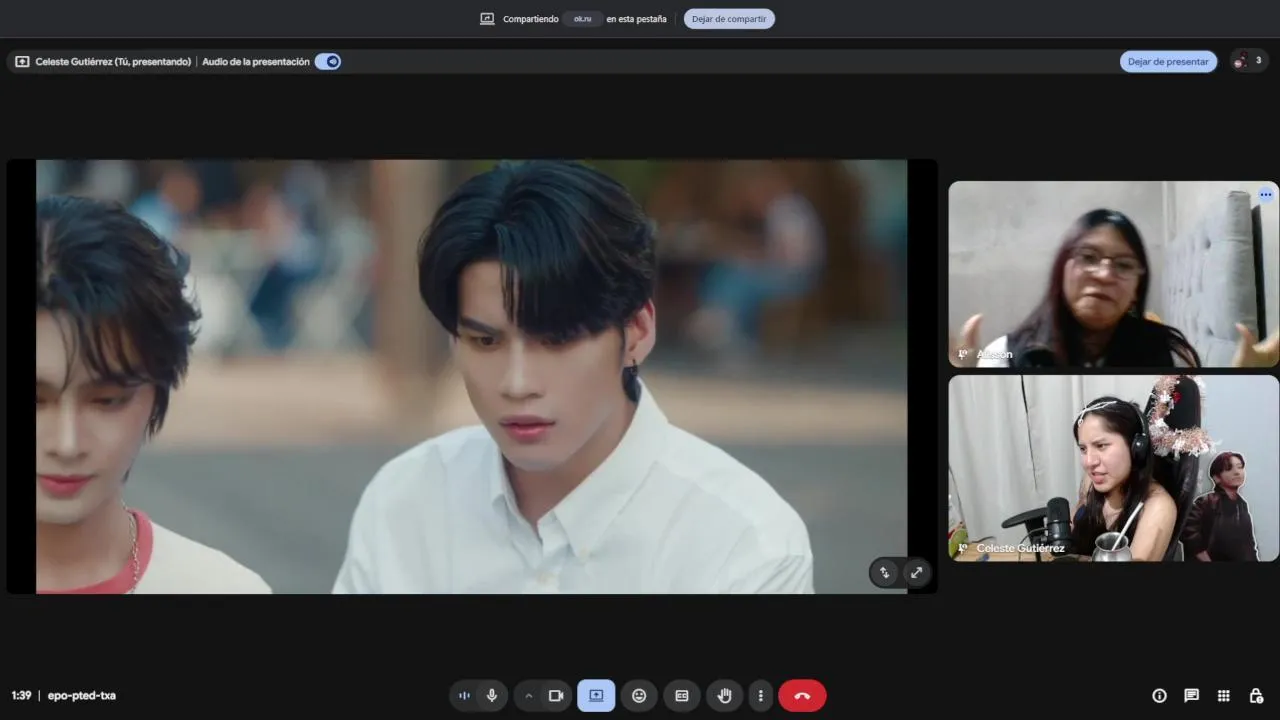Image resolution: width=1280 pixels, height=720 pixels.
Task: Click 'Dejar de presentar' button
Action: (1168, 61)
